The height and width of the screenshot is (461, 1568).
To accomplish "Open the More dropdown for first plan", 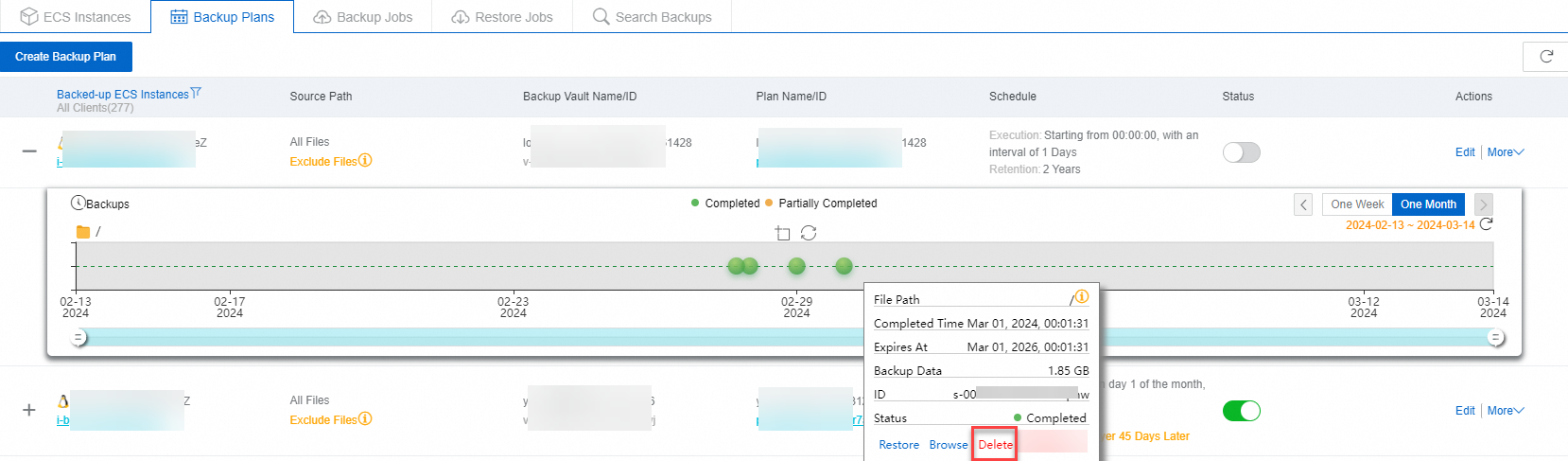I will coord(1505,152).
